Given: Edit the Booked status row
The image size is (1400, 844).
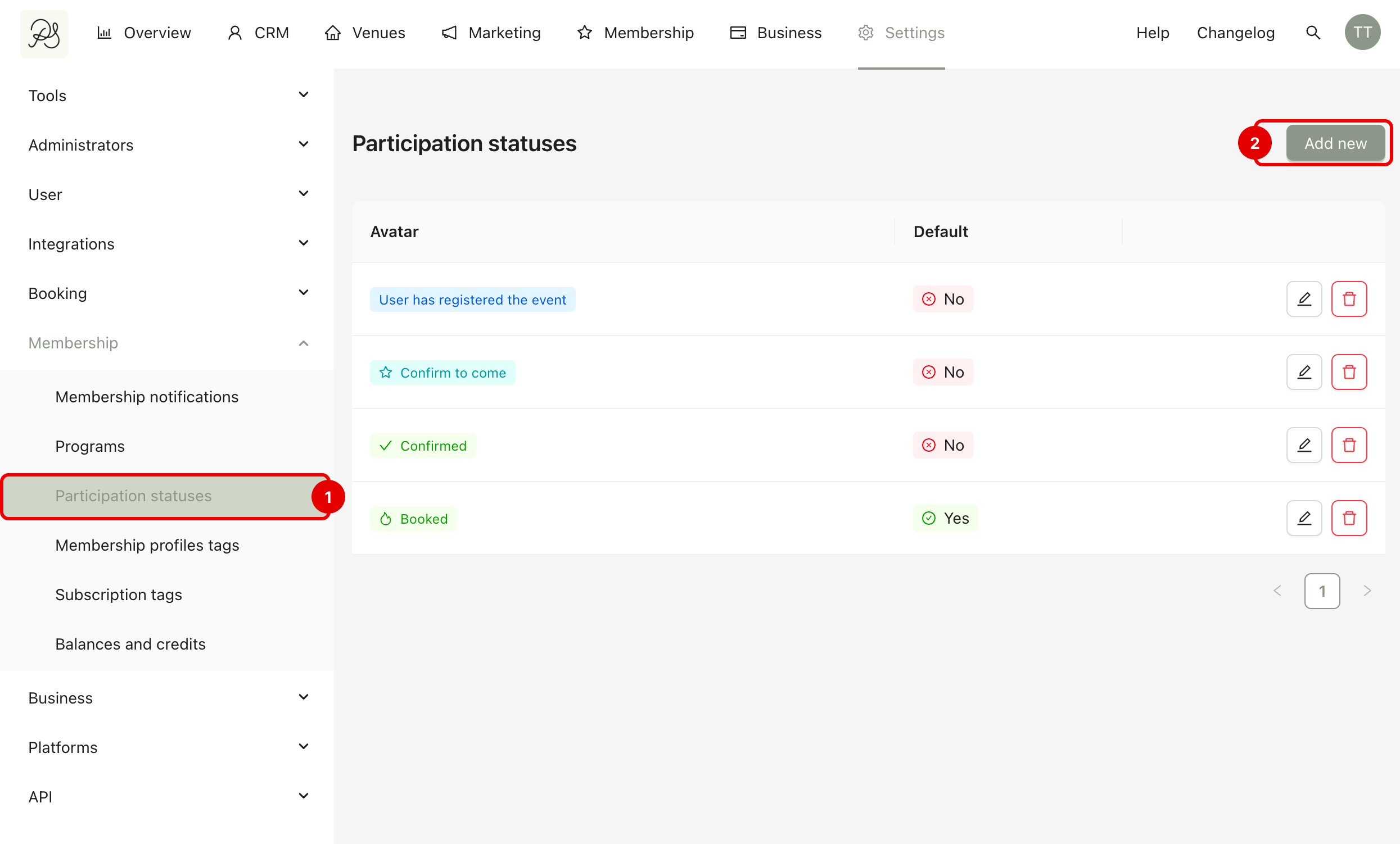Looking at the screenshot, I should coord(1304,518).
